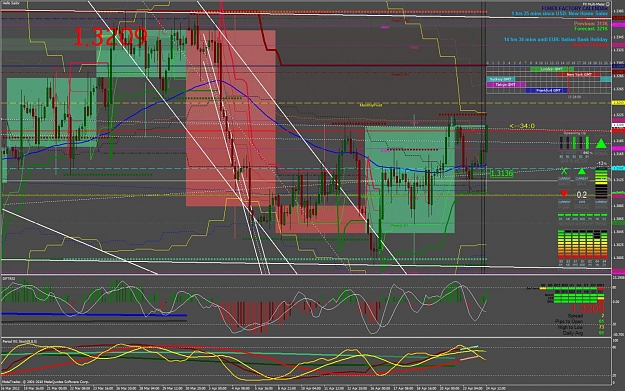625x391 pixels.
Task: Click the yellow 34:0 candle timer label
Action: 522,126
